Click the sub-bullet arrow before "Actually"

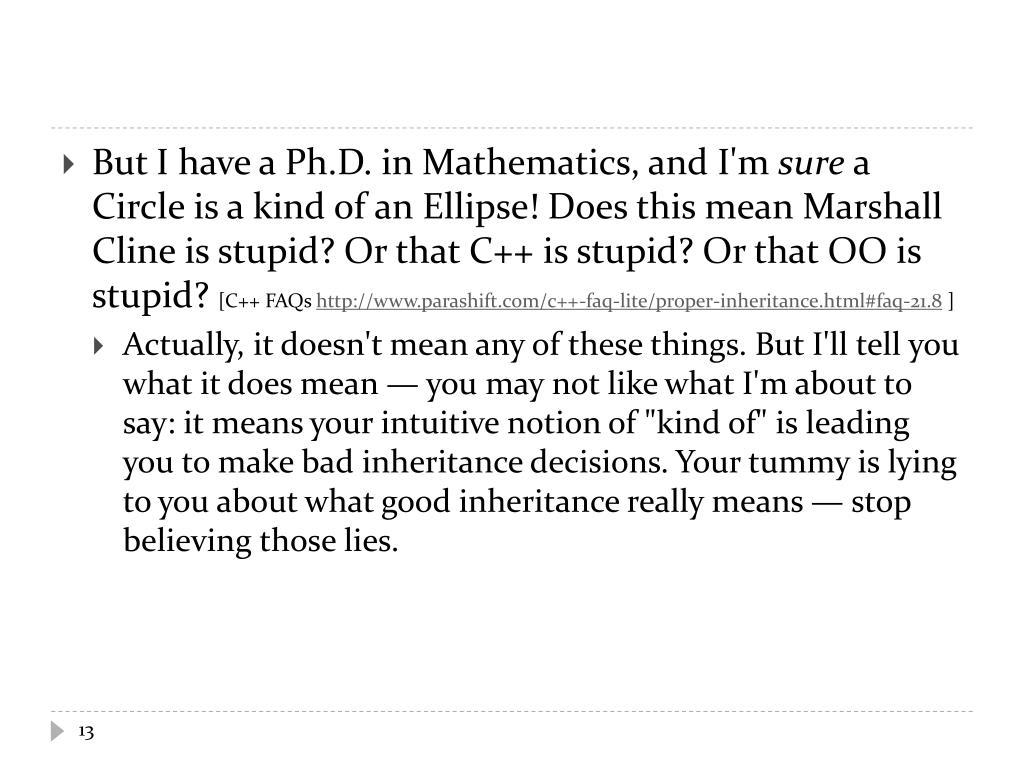pyautogui.click(x=99, y=345)
